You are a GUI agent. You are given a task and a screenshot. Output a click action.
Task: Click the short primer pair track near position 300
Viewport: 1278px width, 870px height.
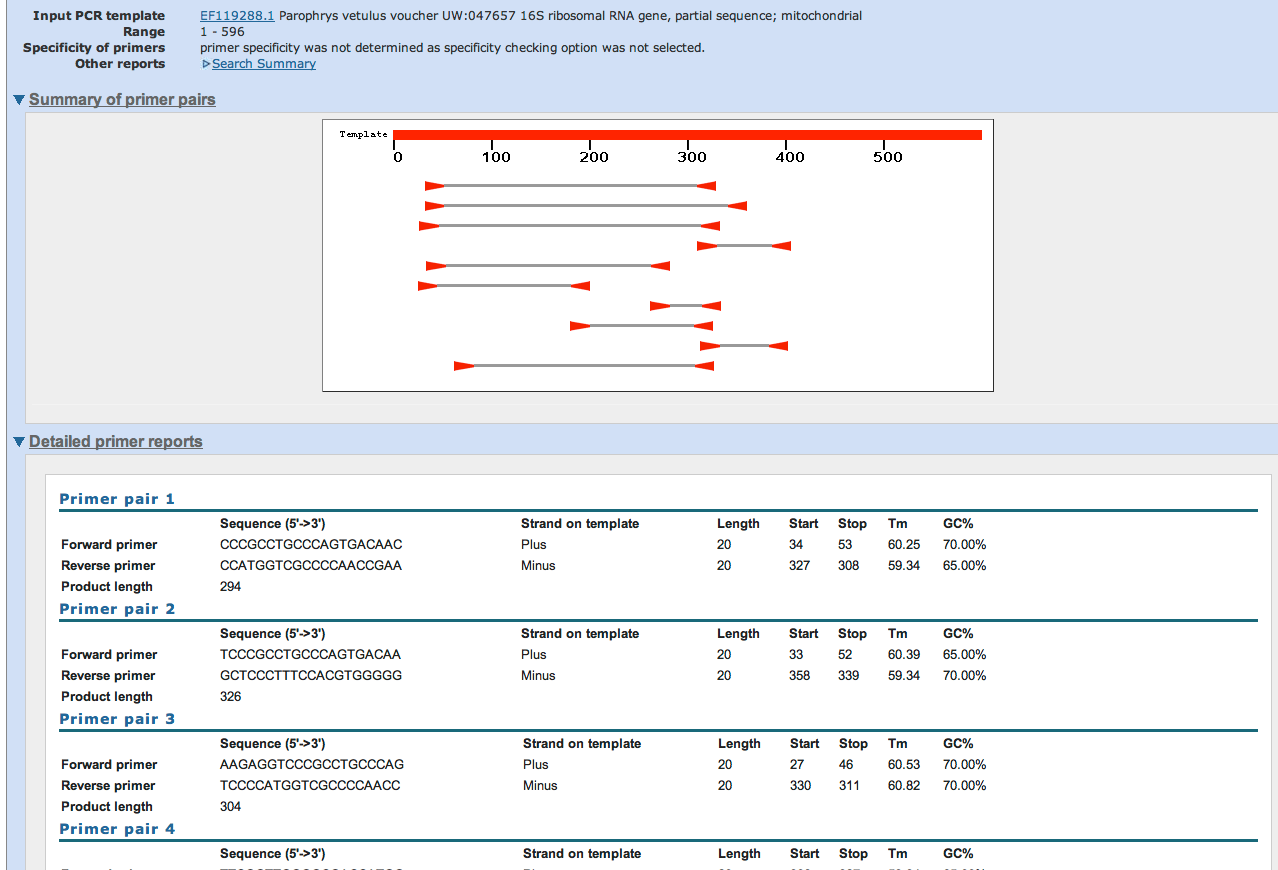point(683,305)
